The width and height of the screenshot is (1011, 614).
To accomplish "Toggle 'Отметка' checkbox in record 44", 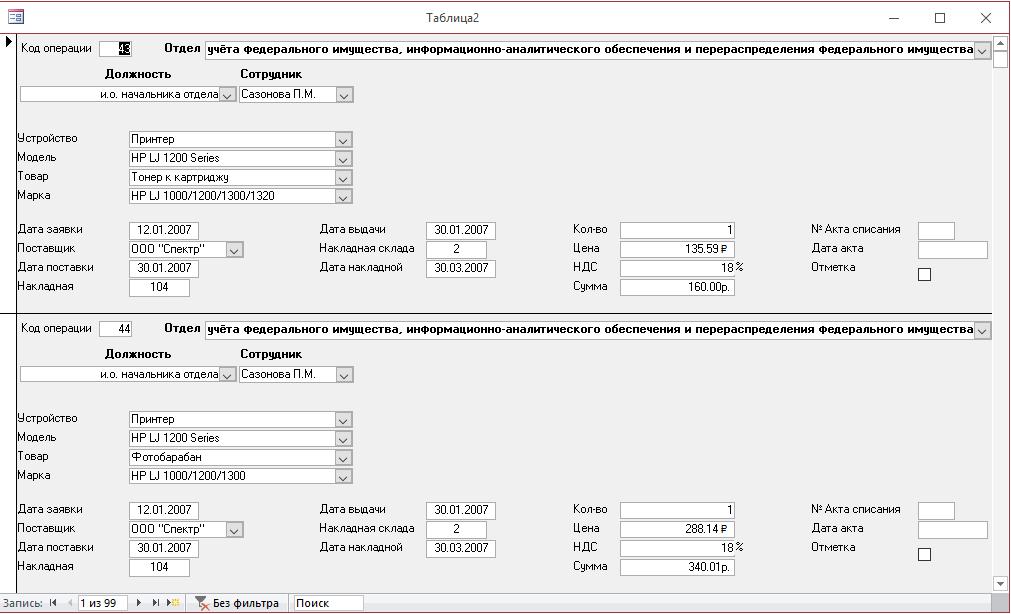I will (x=924, y=554).
